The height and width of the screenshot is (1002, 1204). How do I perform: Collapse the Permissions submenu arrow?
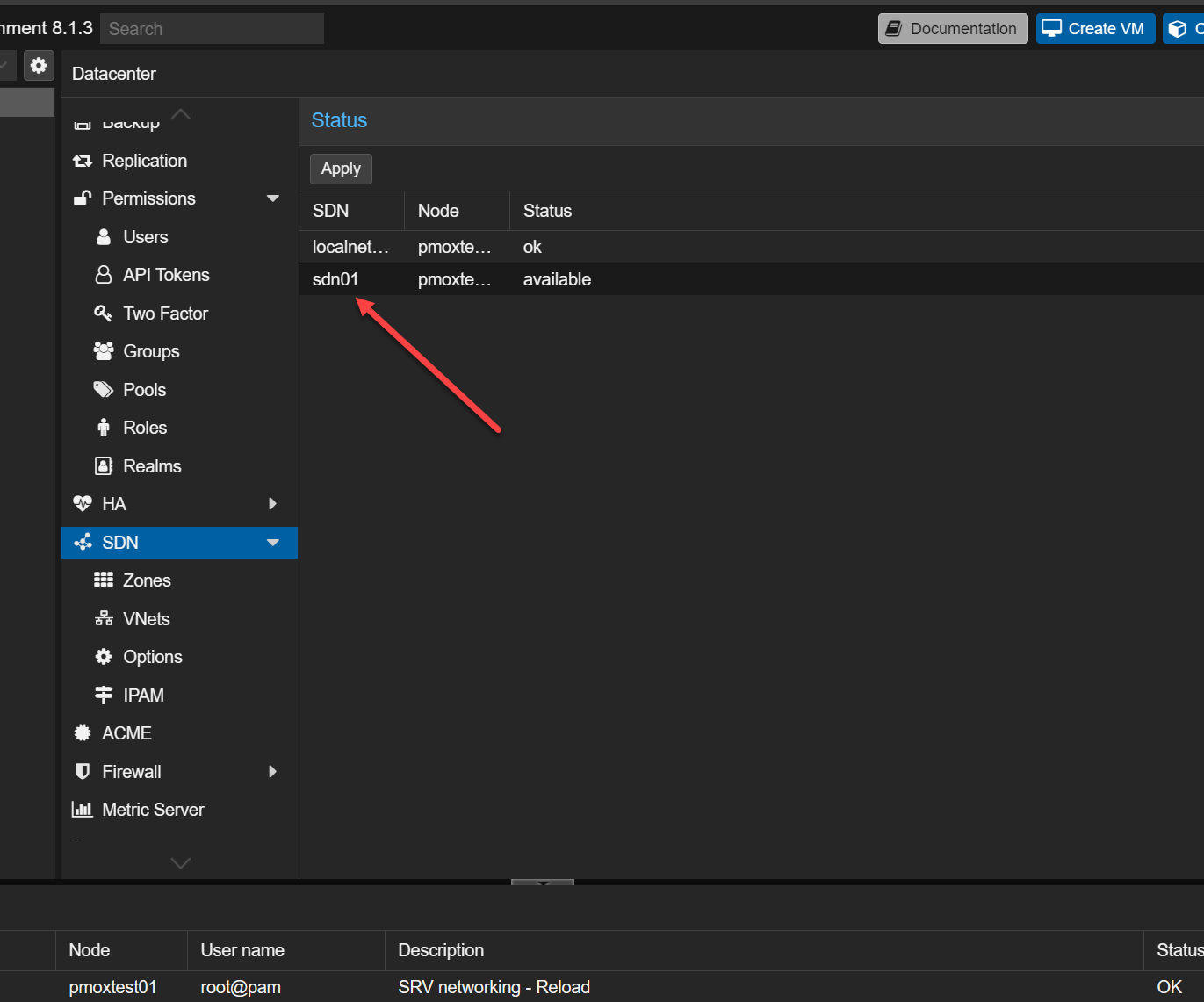[x=273, y=198]
